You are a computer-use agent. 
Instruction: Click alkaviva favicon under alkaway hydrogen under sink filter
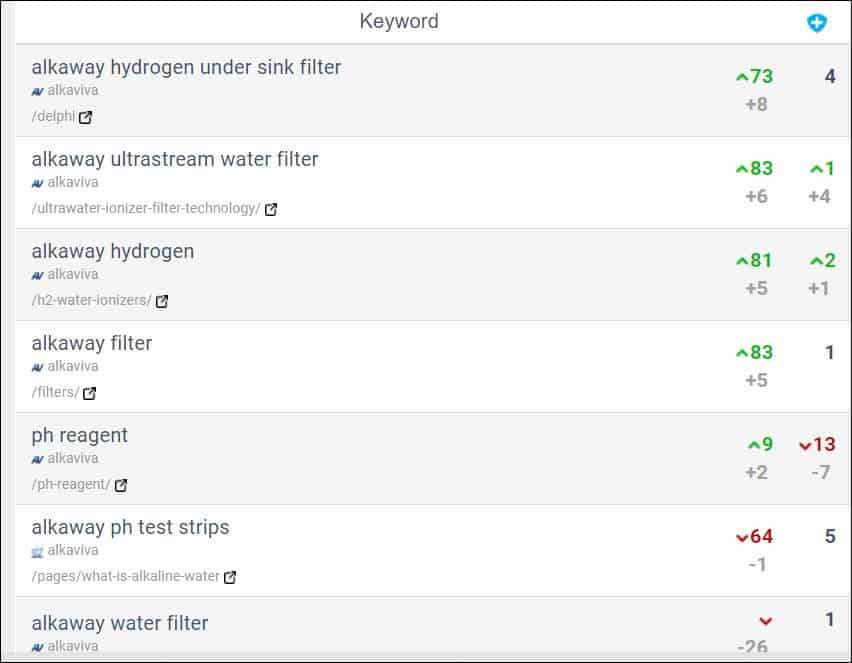[x=37, y=91]
